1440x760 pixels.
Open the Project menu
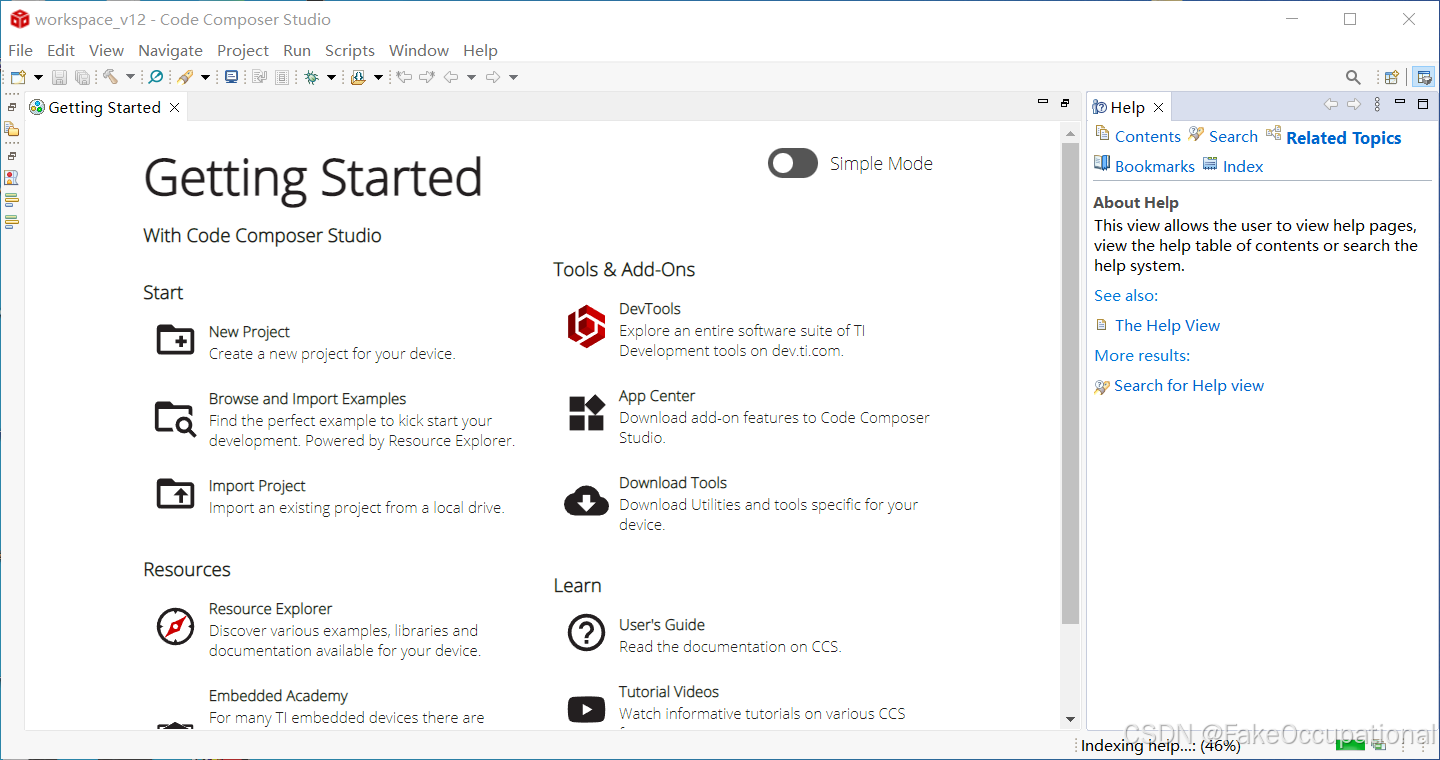pyautogui.click(x=243, y=50)
